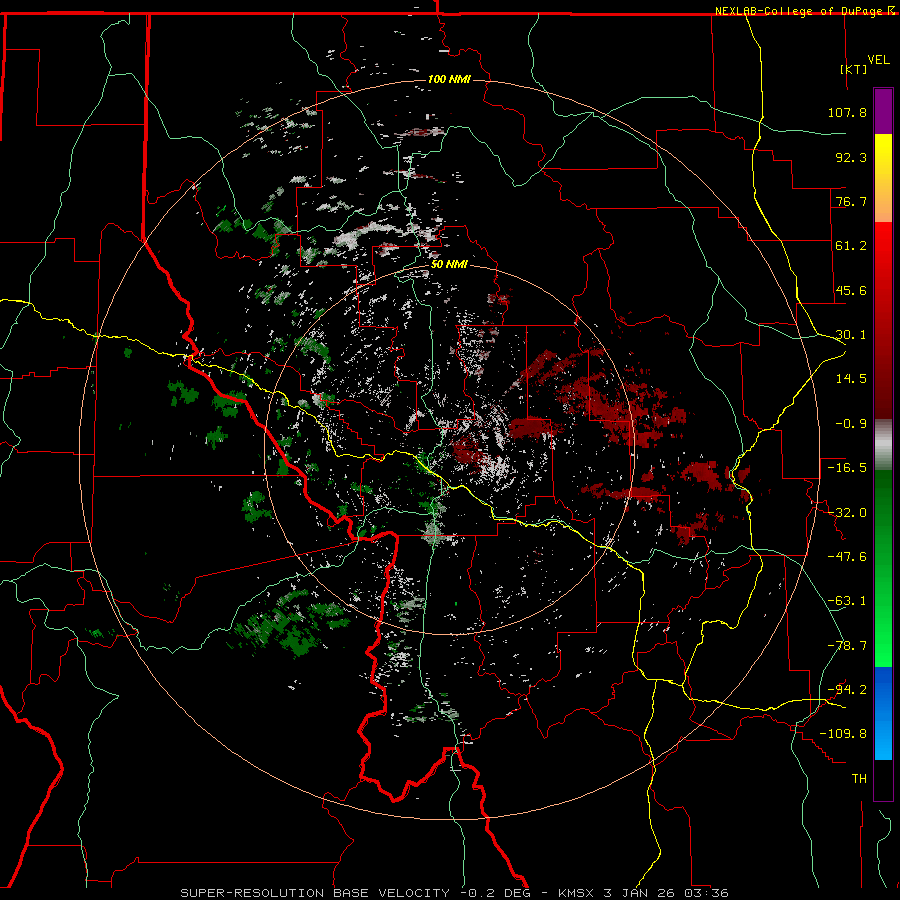Click the -16.5 velocity scale value
This screenshot has width=900, height=900.
(x=847, y=468)
